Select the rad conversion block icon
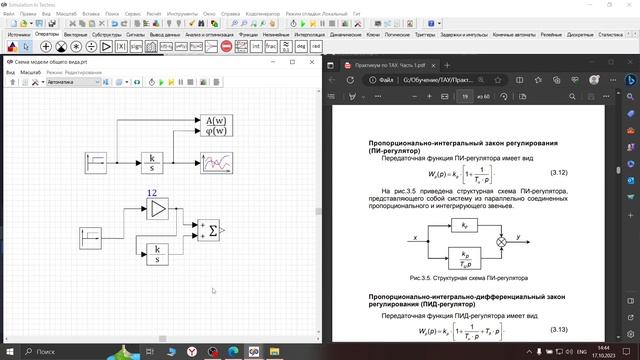The height and width of the screenshot is (360, 640). pyautogui.click(x=316, y=47)
